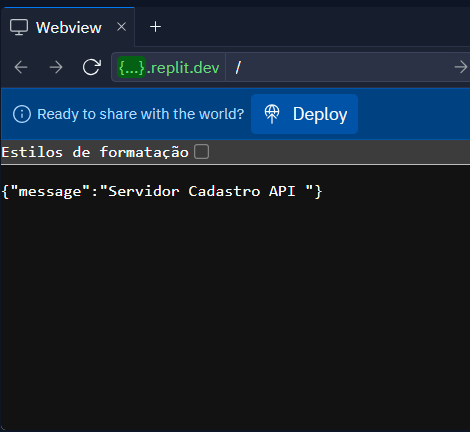Viewport: 470px width, 432px height.
Task: Click the info circle icon in banner
Action: 22,114
